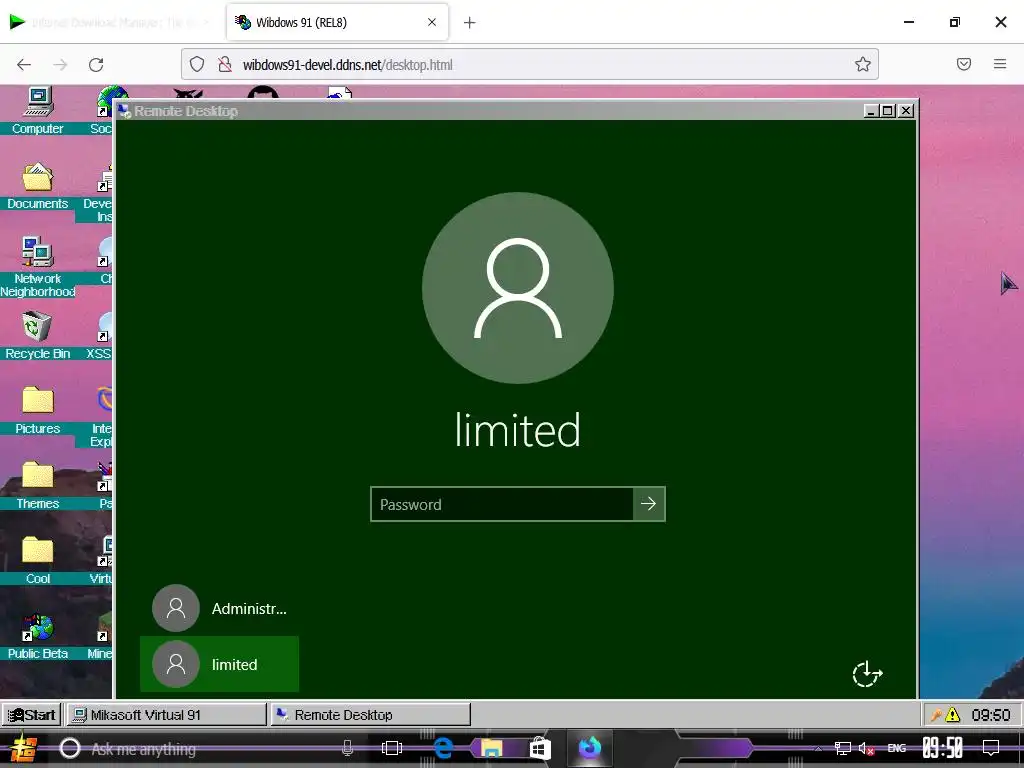1024x768 pixels.
Task: Click the Firefox icon on host taskbar
Action: (590, 748)
